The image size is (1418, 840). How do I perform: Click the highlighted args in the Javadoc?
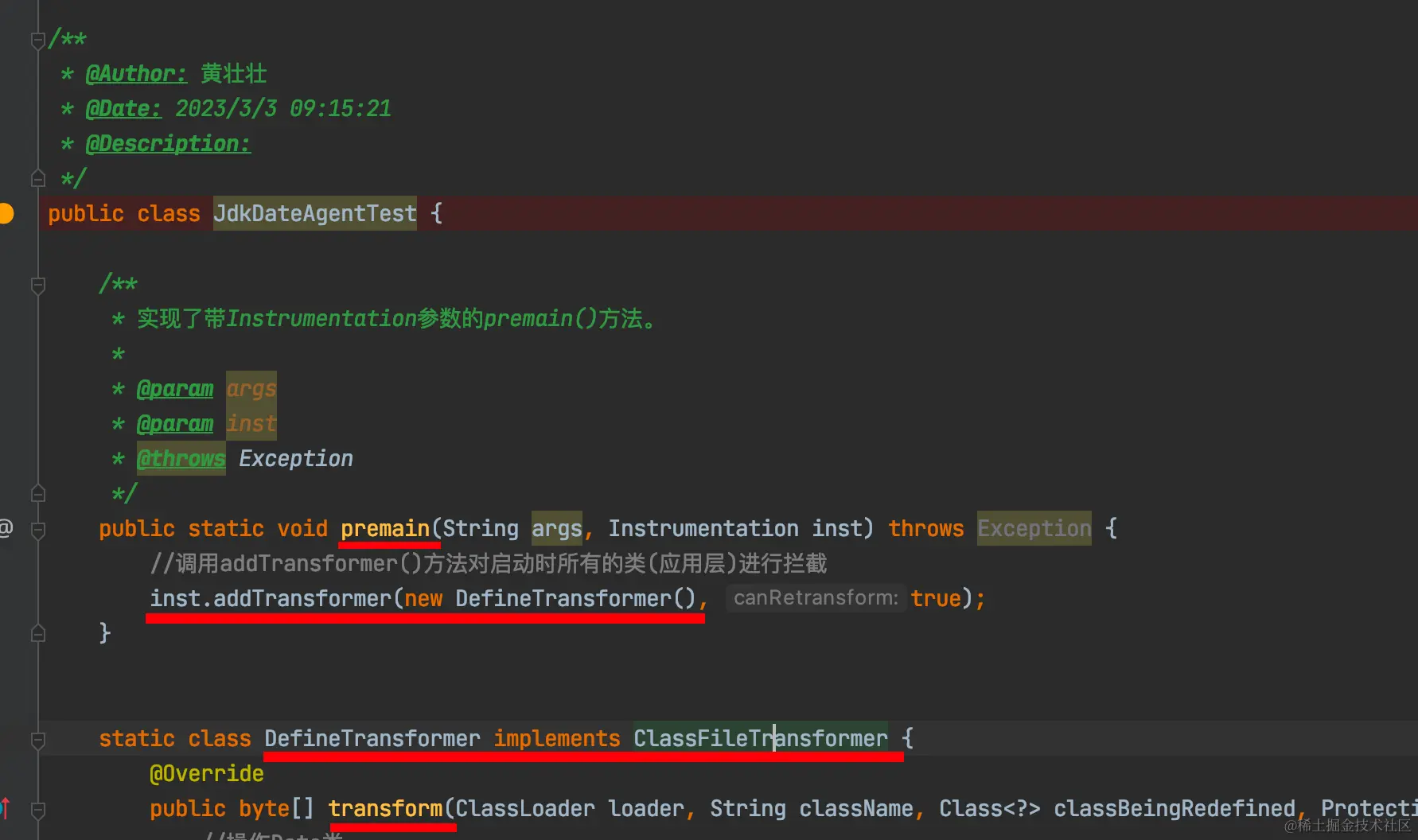(251, 389)
